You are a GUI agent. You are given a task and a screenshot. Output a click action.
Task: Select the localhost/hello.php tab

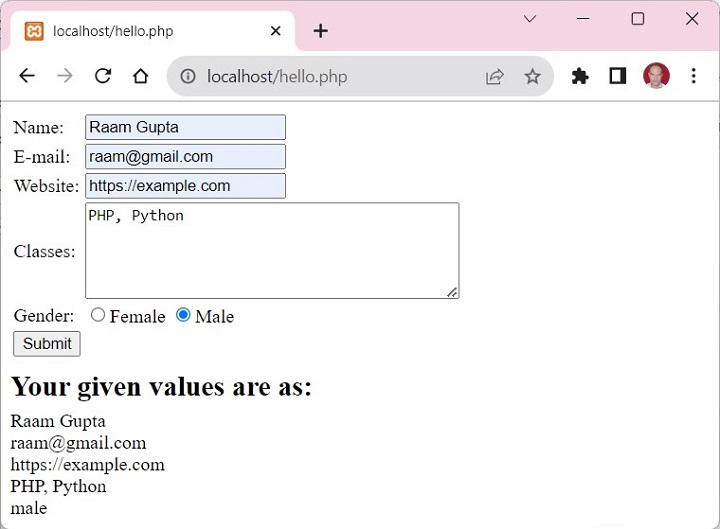click(x=152, y=31)
